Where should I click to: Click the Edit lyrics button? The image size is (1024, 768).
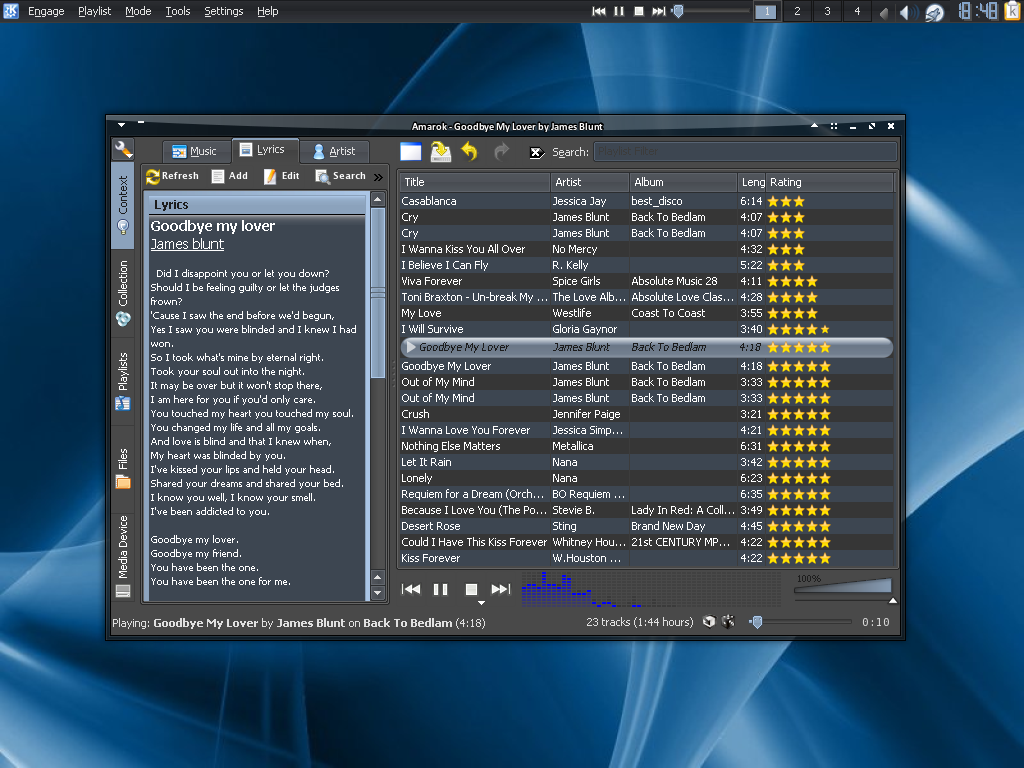281,176
